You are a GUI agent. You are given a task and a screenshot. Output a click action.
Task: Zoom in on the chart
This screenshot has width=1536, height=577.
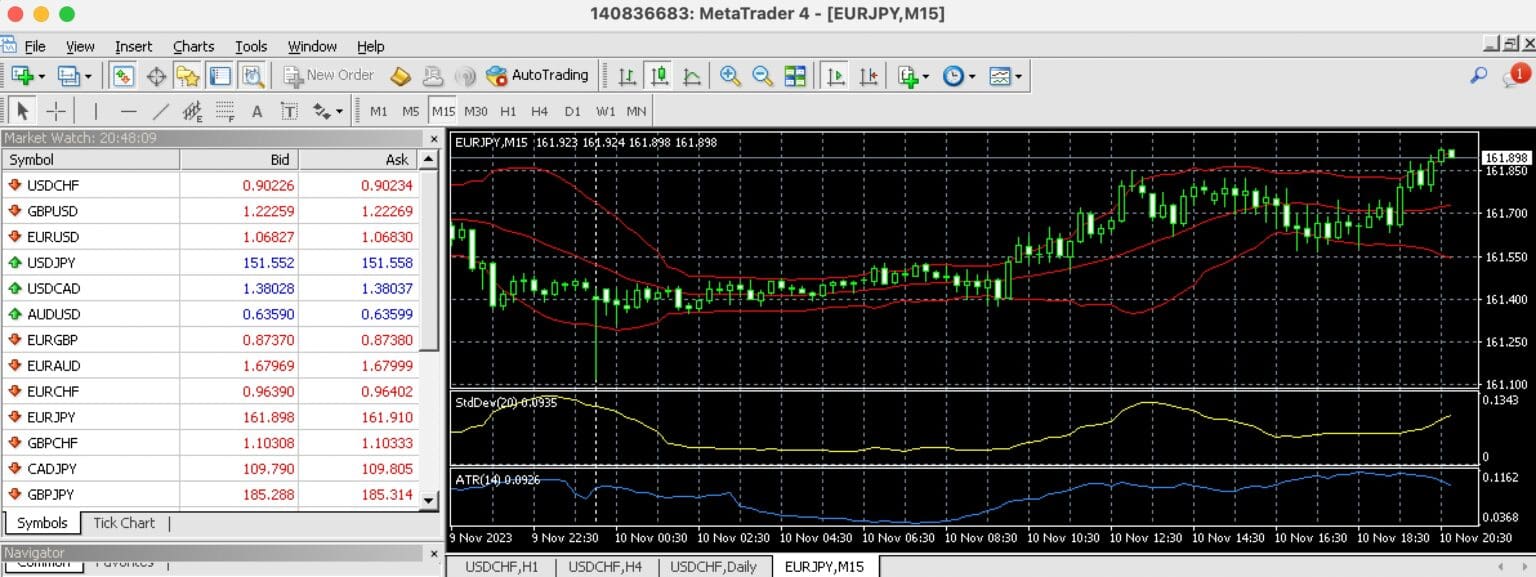730,75
